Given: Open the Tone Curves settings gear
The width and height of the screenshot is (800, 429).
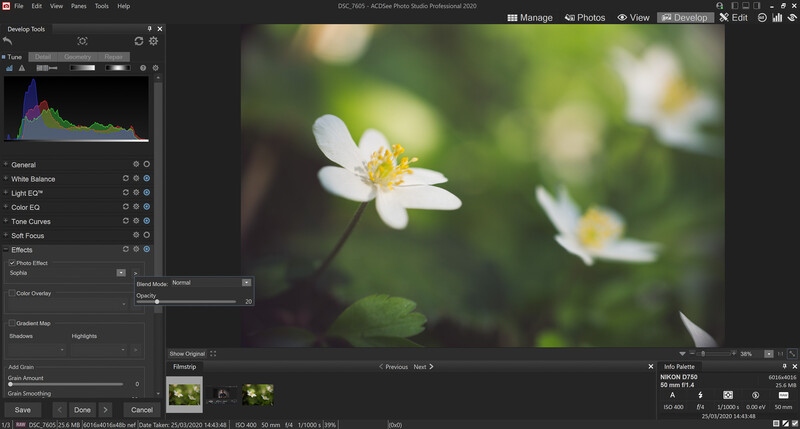Looking at the screenshot, I should [136, 221].
